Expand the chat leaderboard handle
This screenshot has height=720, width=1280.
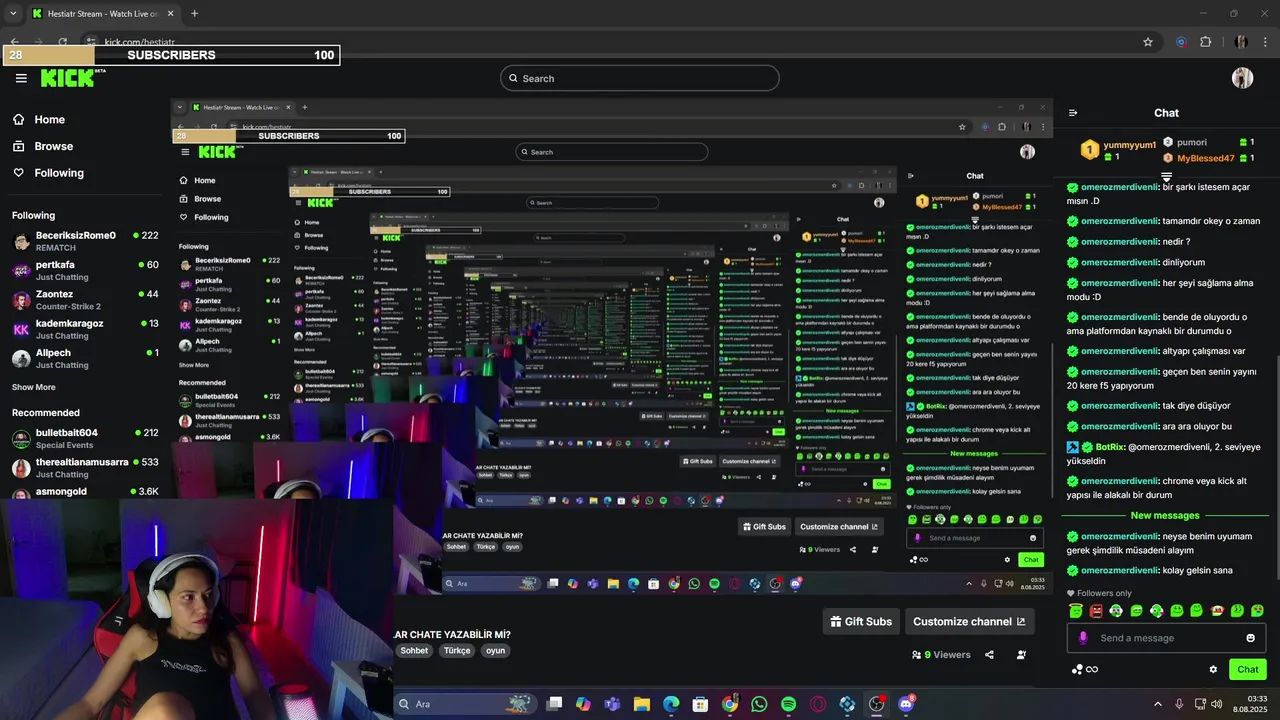(1166, 177)
